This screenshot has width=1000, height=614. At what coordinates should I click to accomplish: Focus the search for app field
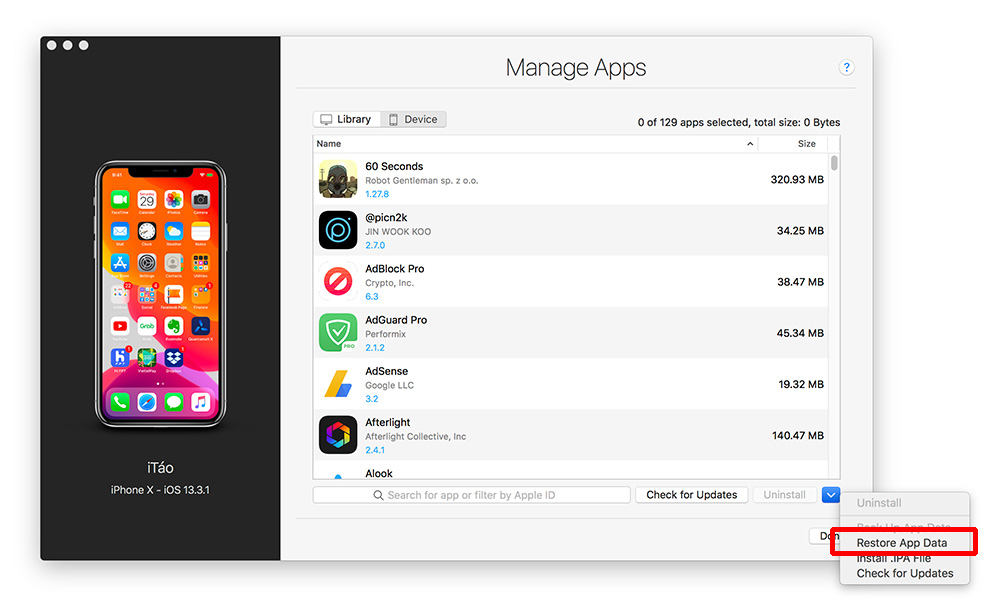click(471, 495)
